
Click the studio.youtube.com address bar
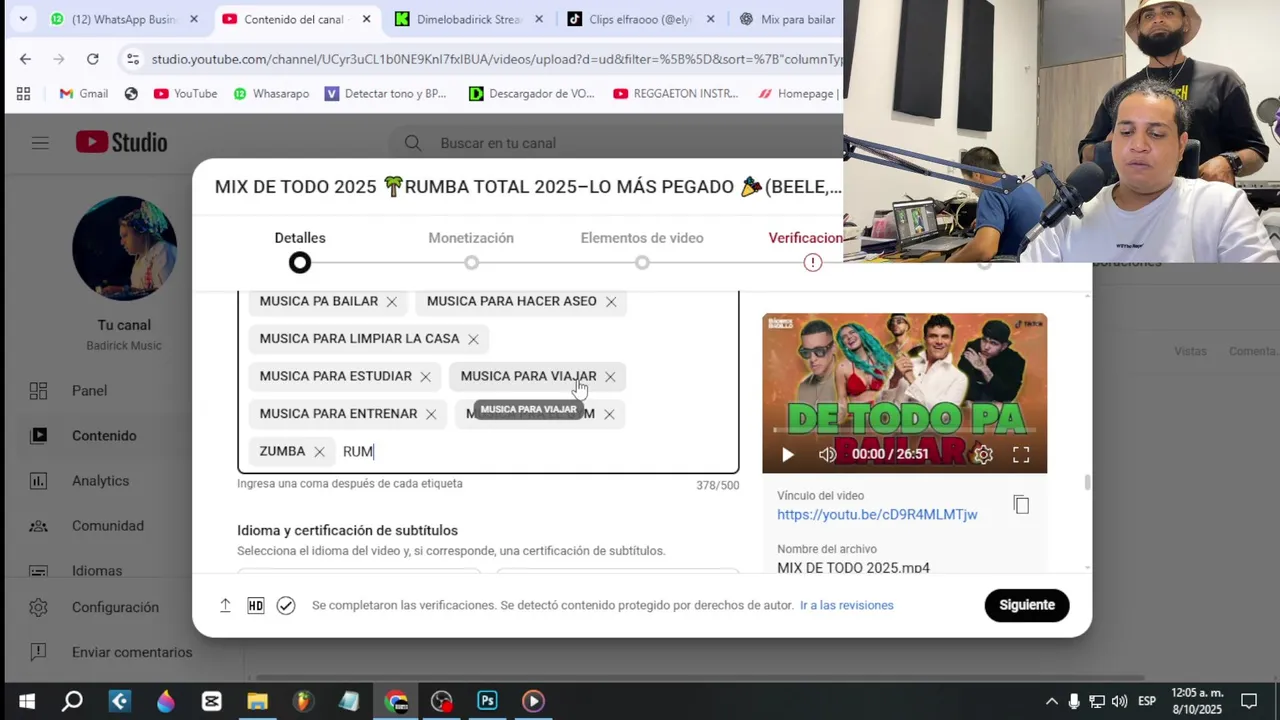pos(497,59)
